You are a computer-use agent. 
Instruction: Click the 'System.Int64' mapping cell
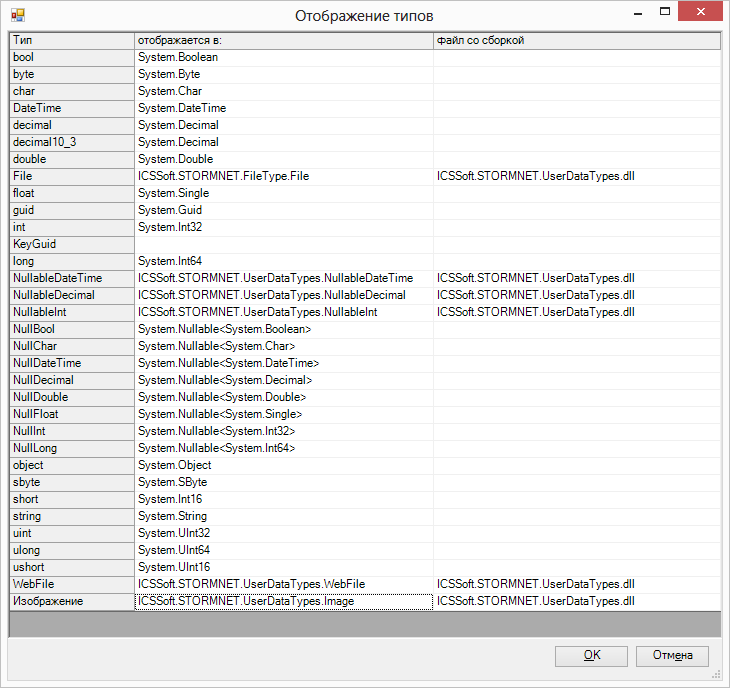click(x=284, y=261)
